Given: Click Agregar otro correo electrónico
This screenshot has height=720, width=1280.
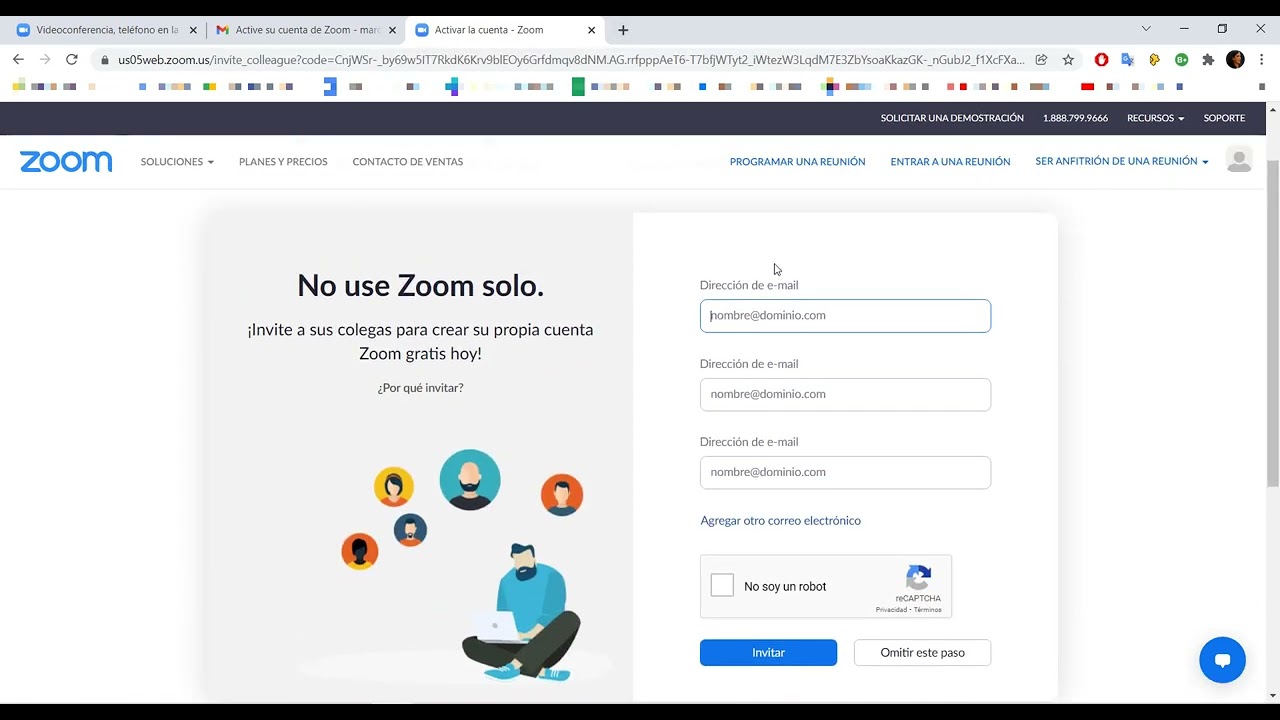Looking at the screenshot, I should [780, 521].
